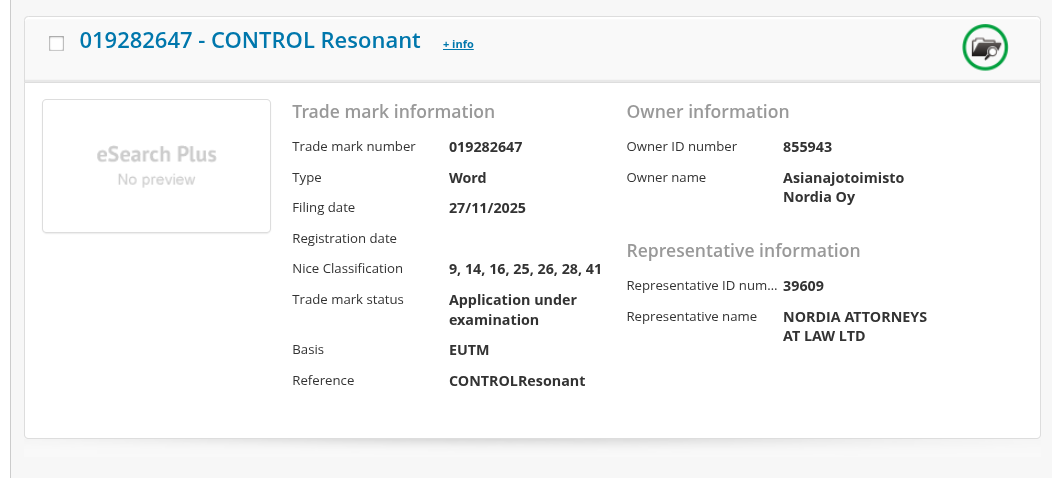Click the Representative information heading
This screenshot has width=1052, height=478.
pos(743,251)
